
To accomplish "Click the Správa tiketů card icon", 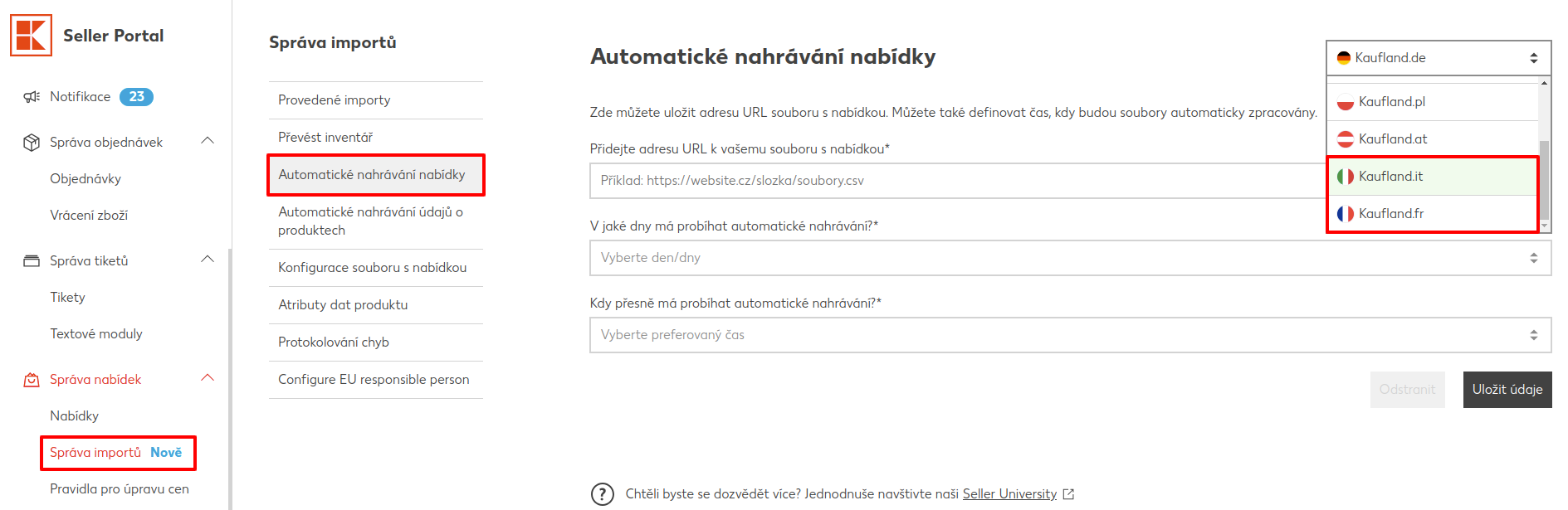I will [x=32, y=261].
